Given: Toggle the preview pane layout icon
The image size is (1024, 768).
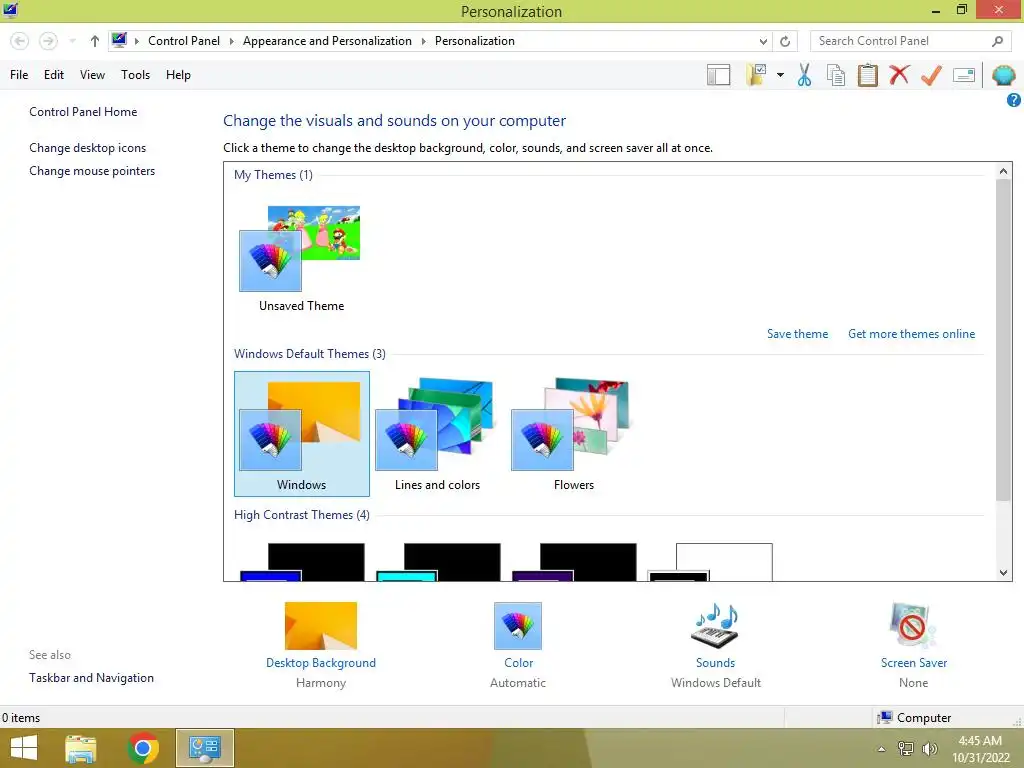Looking at the screenshot, I should click(x=718, y=75).
